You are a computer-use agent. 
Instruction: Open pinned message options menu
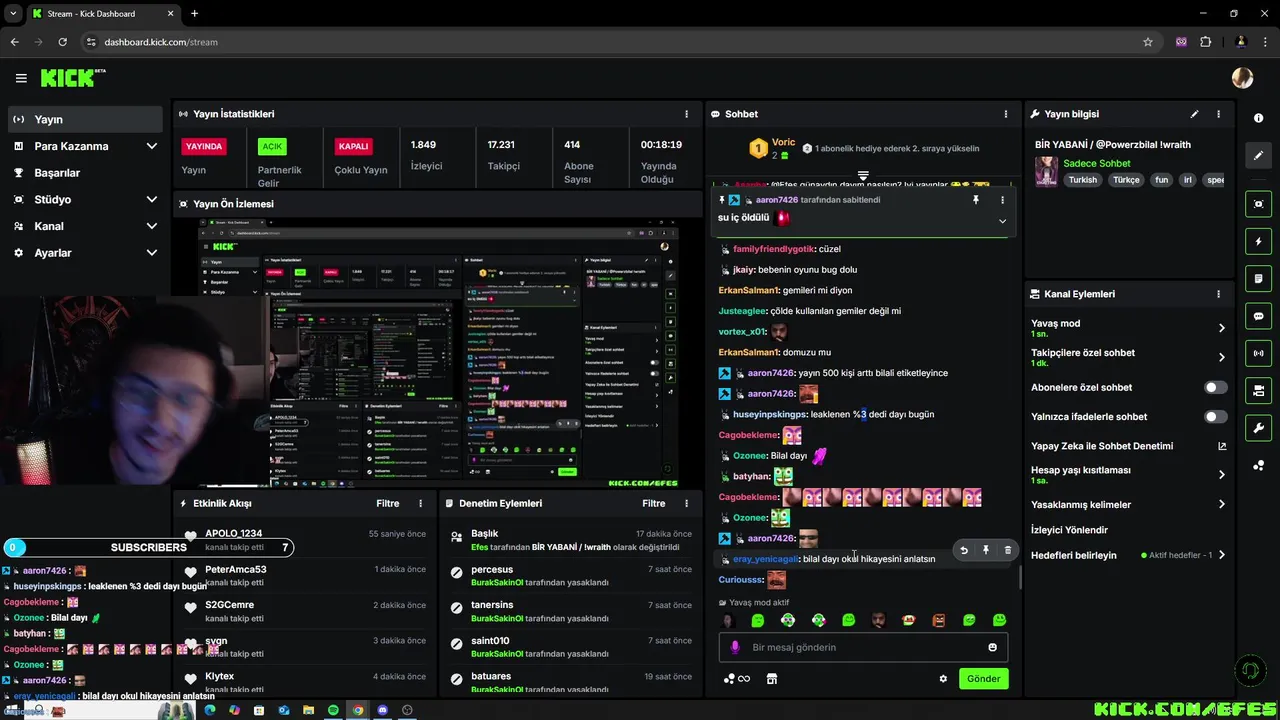[1002, 200]
